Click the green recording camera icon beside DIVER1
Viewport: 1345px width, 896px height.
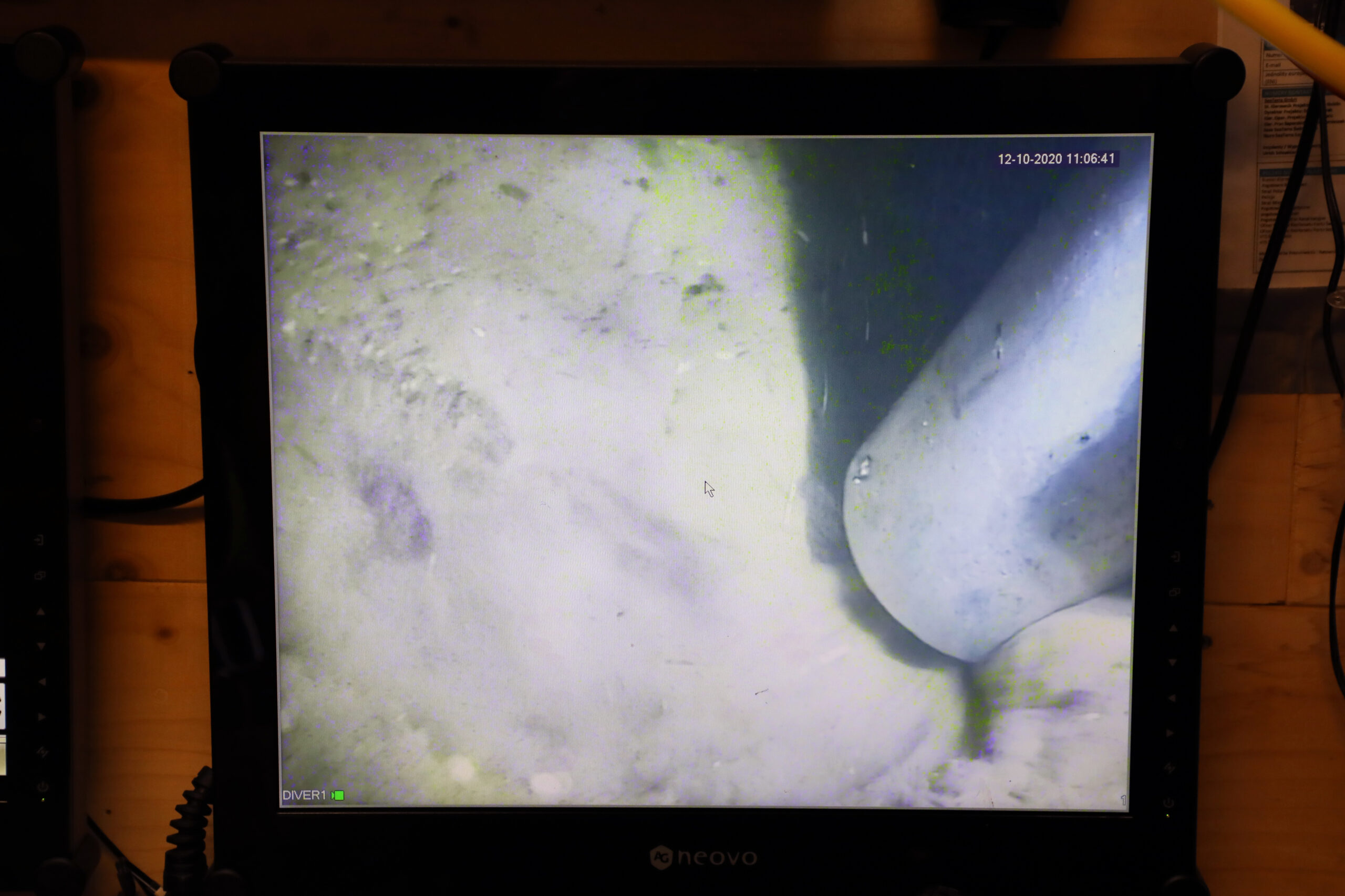click(x=338, y=796)
